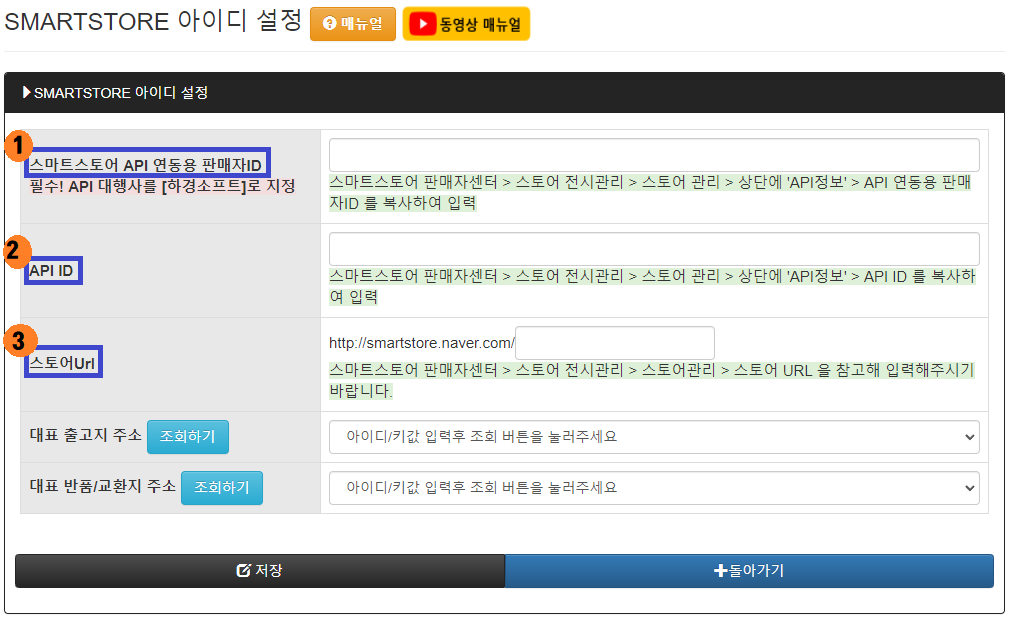
Task: Click into the API ID text box
Action: click(x=654, y=249)
